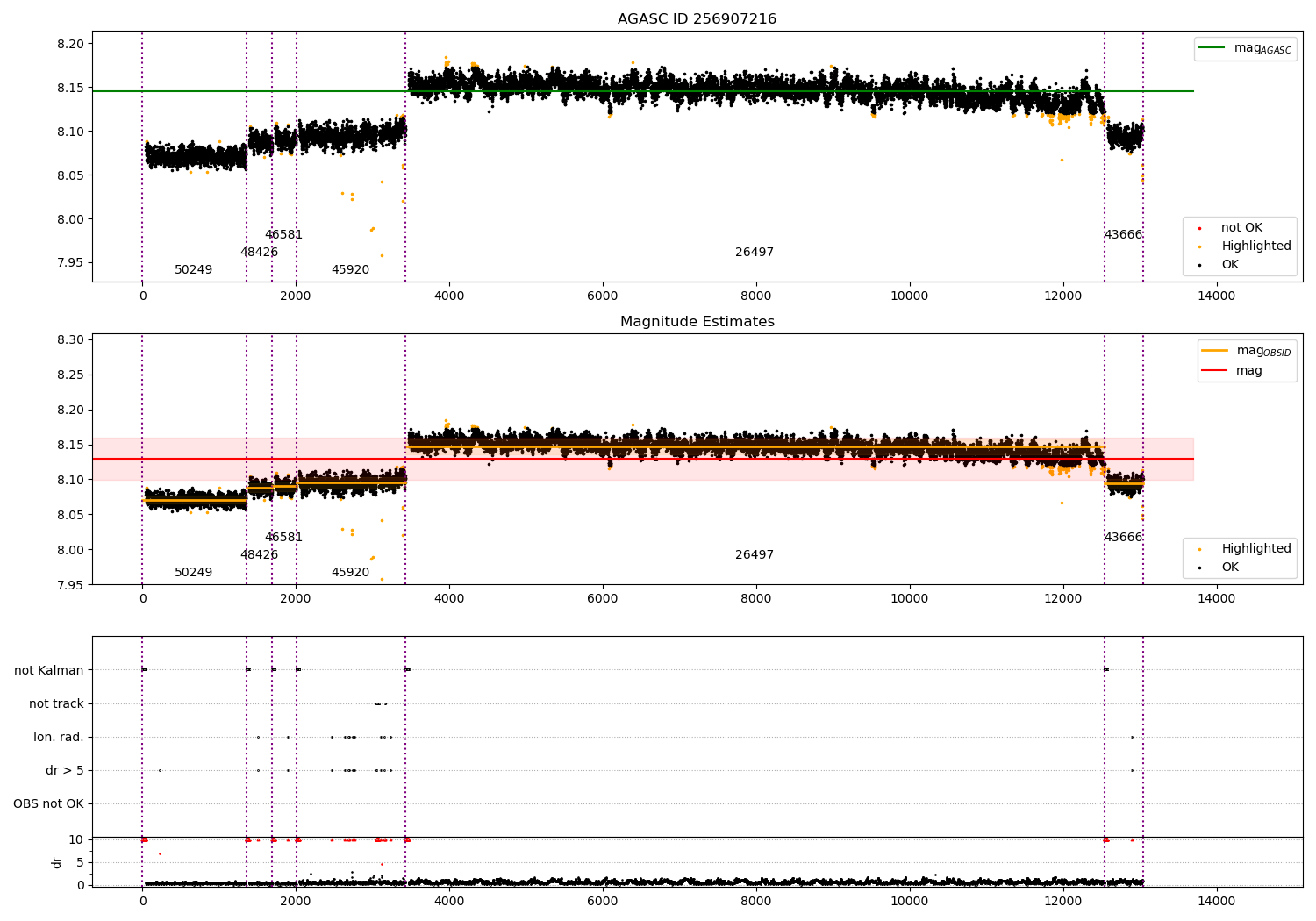This screenshot has height=921, width=1316.
Task: Click the 'not track' row label
Action: coord(56,704)
